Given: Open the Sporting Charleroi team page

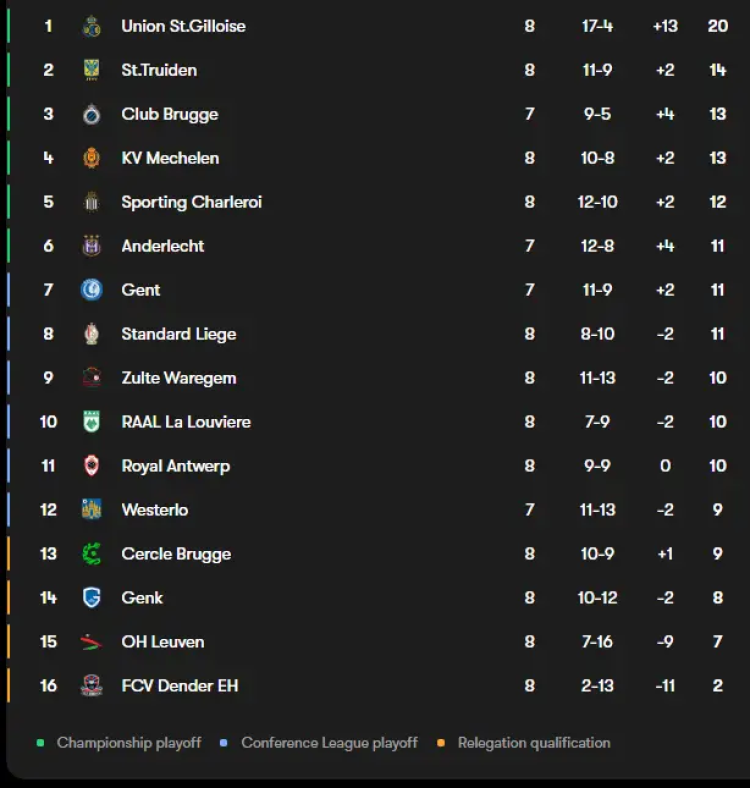Looking at the screenshot, I should 191,202.
